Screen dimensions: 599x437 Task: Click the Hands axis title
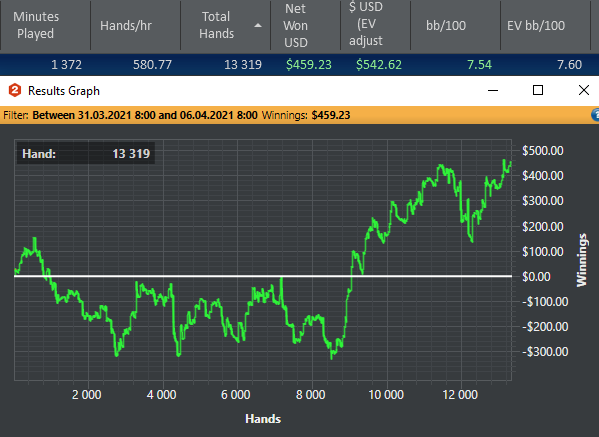tap(263, 419)
